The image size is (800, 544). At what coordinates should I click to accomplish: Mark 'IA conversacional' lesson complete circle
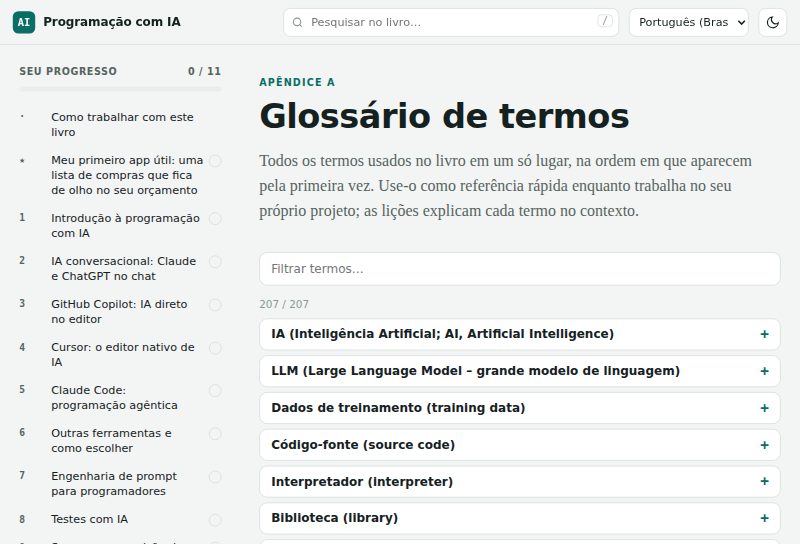[x=215, y=262]
